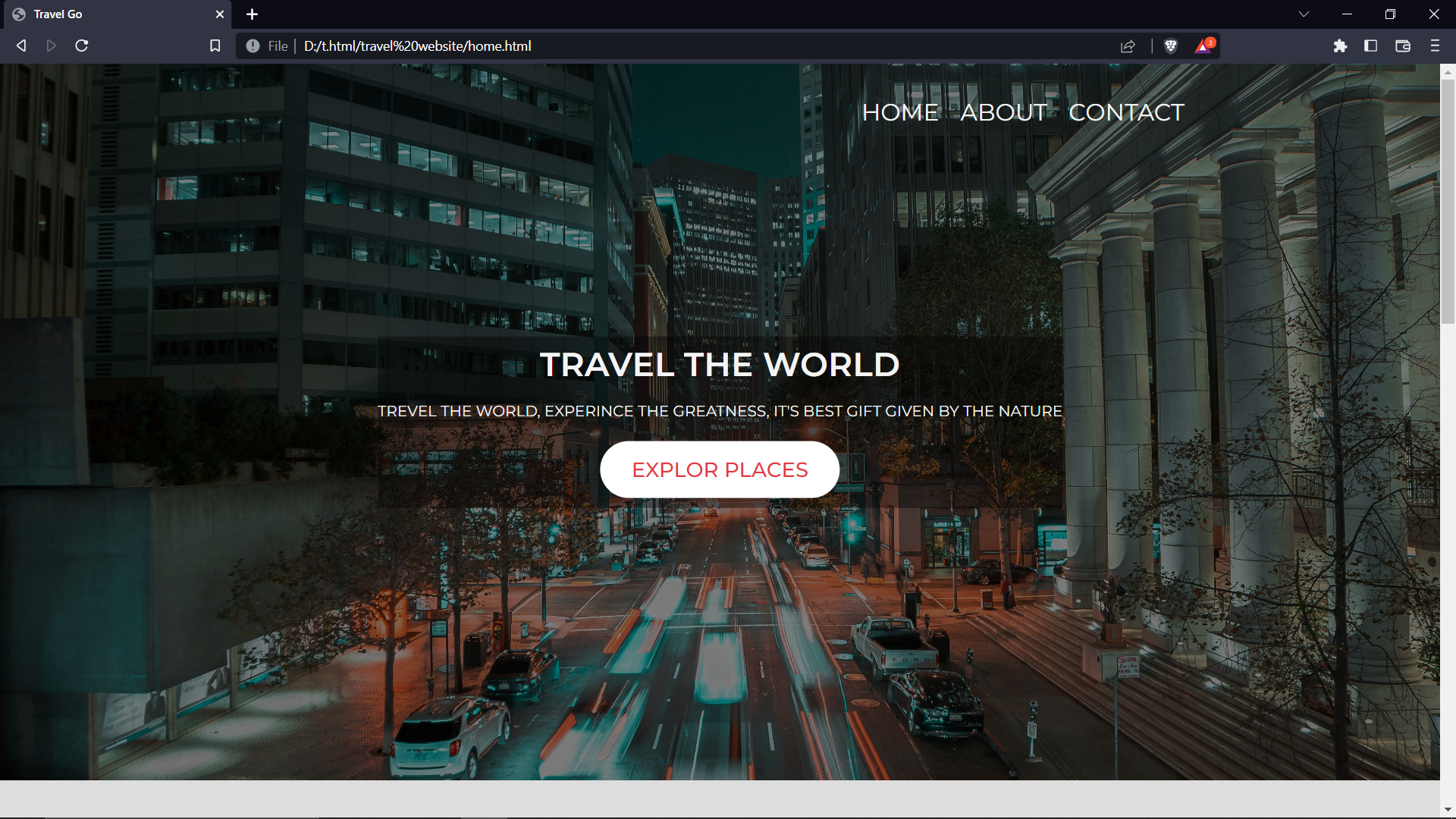Click the site info warning icon
This screenshot has width=1456, height=819.
[x=253, y=46]
